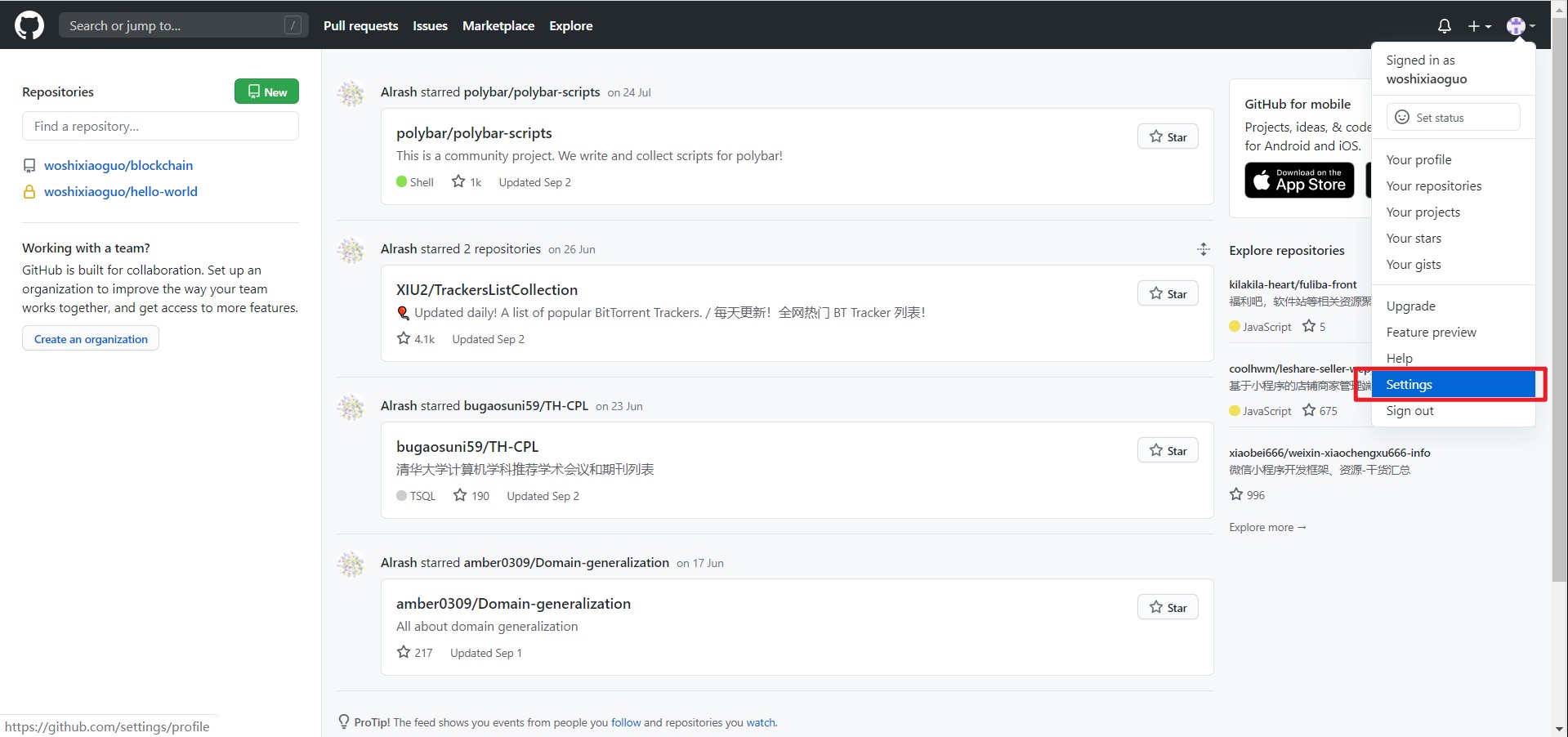Select Help from user menu
The height and width of the screenshot is (737, 1568).
(1453, 359)
